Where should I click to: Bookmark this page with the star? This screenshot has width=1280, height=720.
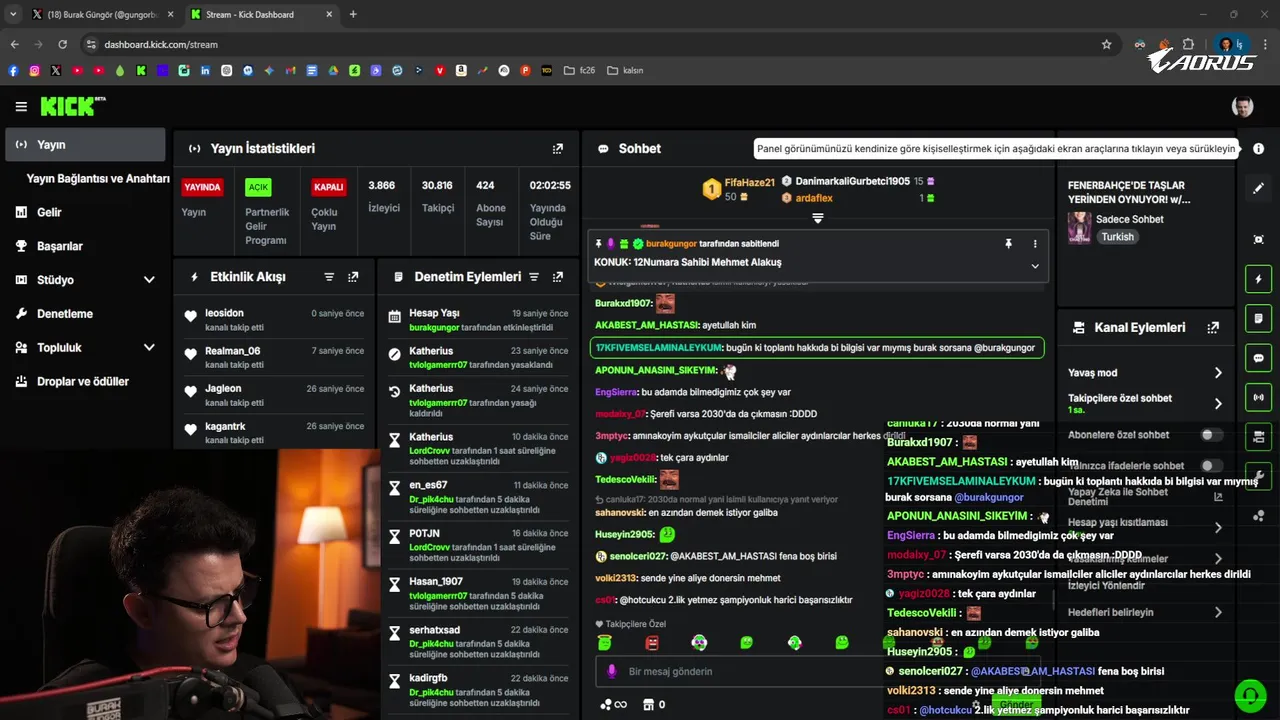point(1106,44)
